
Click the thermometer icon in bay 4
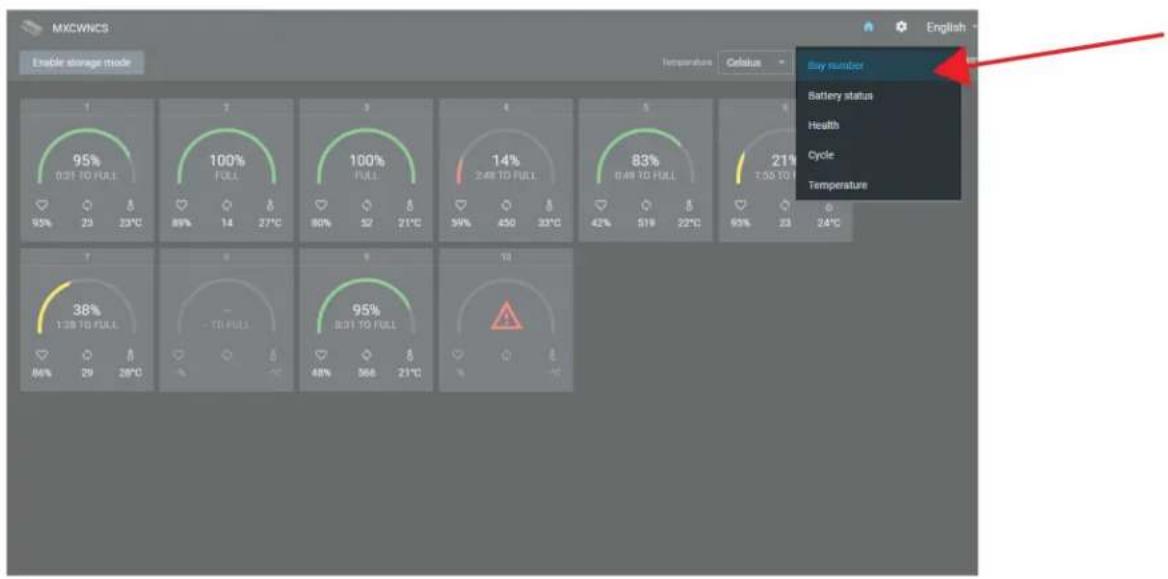[549, 204]
